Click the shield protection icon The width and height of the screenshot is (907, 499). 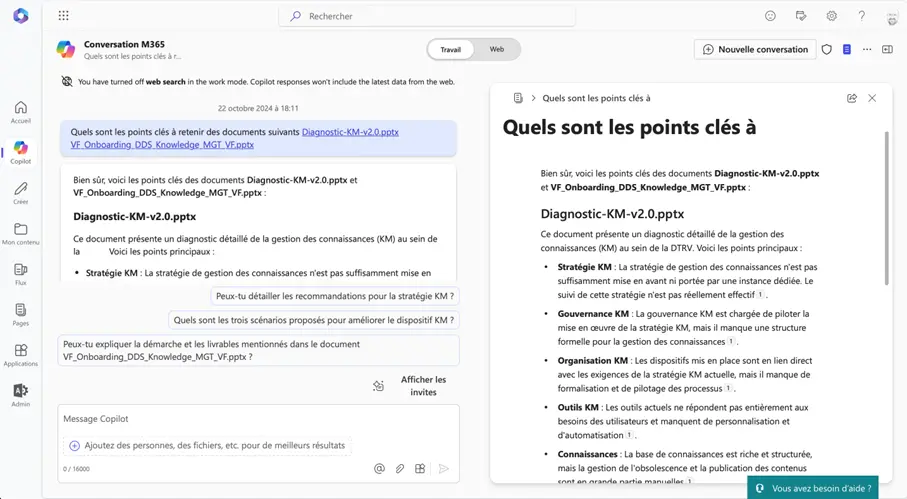click(827, 50)
